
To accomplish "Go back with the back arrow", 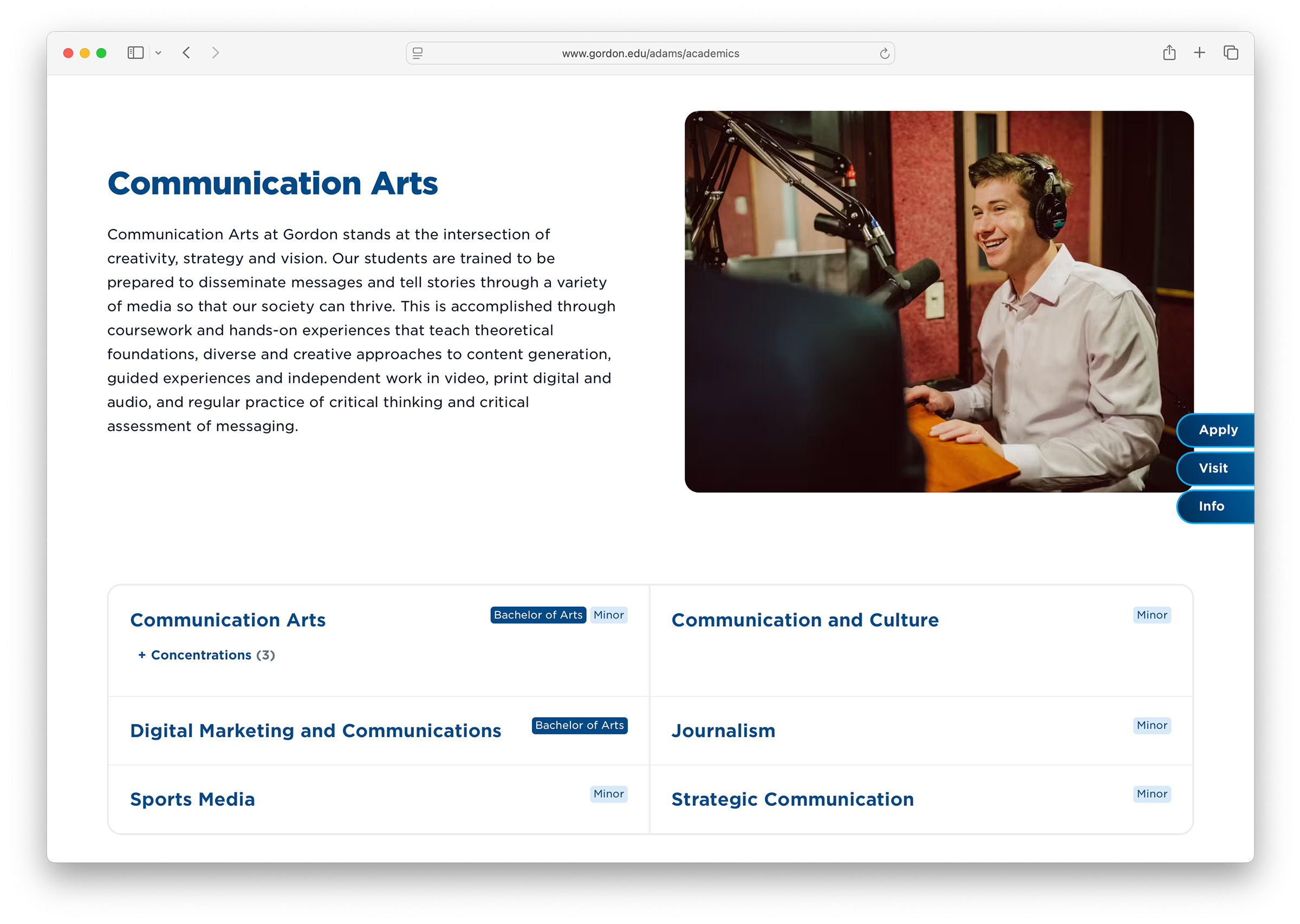I will point(186,53).
